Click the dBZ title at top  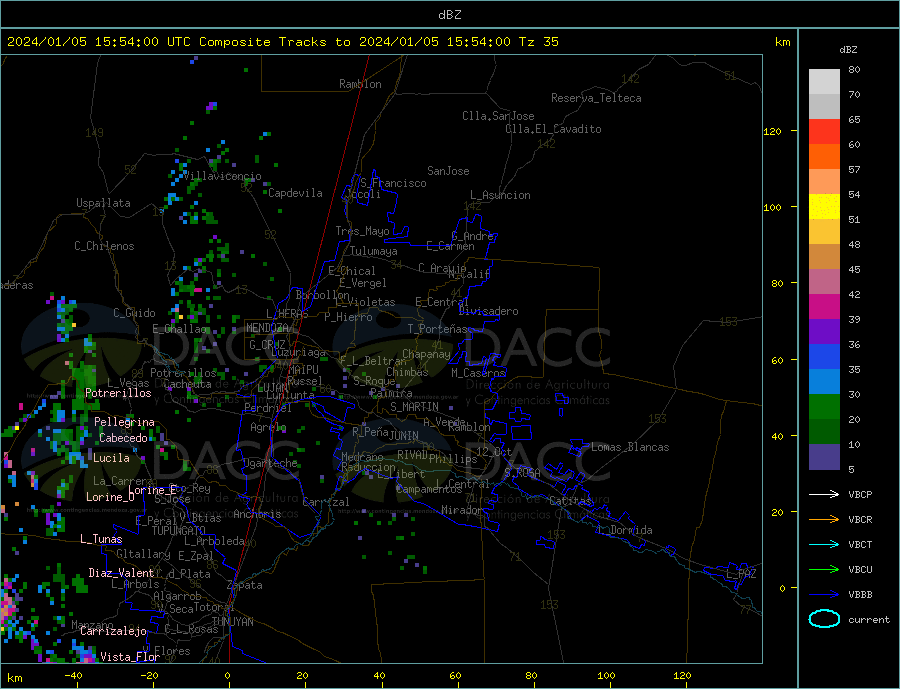tap(449, 15)
